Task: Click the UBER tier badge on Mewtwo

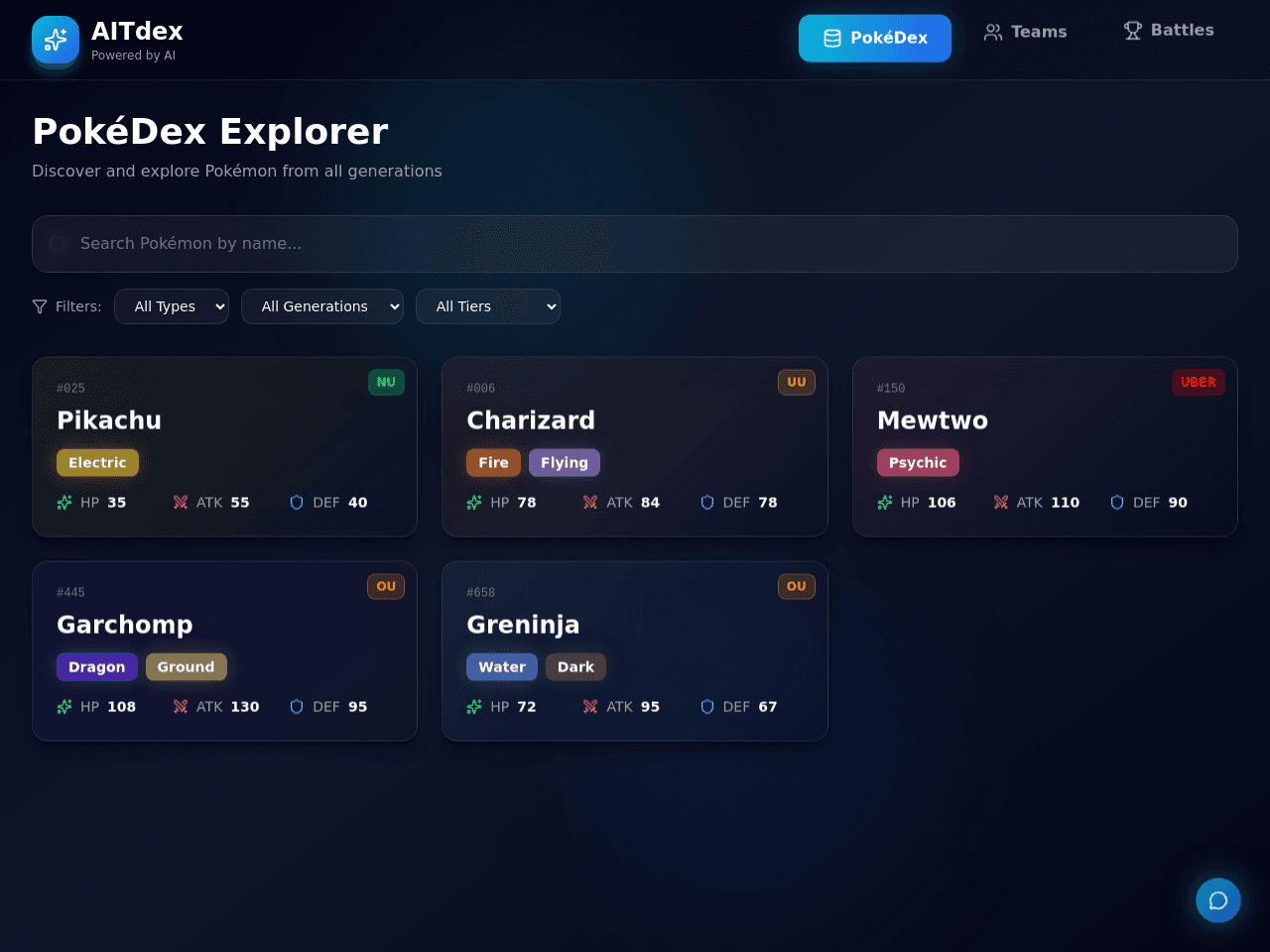Action: 1199,383
